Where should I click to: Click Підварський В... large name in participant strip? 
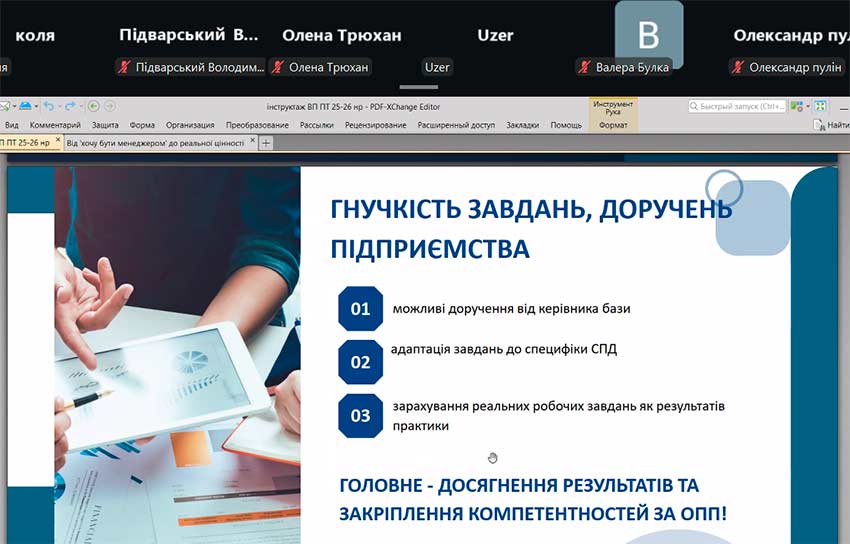coord(189,35)
